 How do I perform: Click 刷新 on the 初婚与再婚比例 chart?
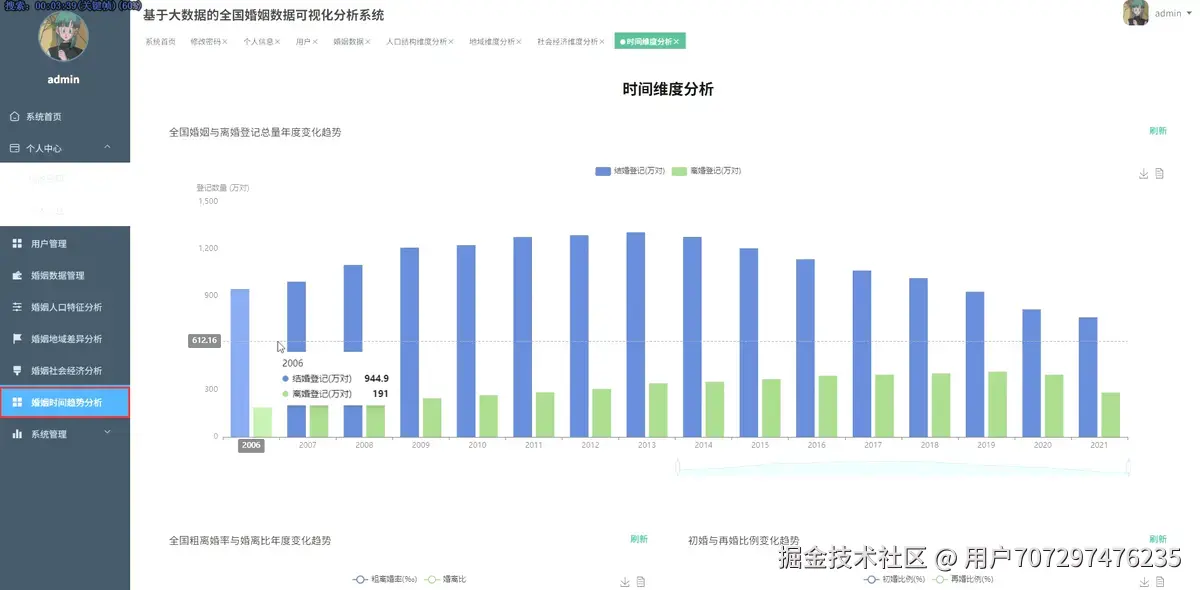[1157, 538]
